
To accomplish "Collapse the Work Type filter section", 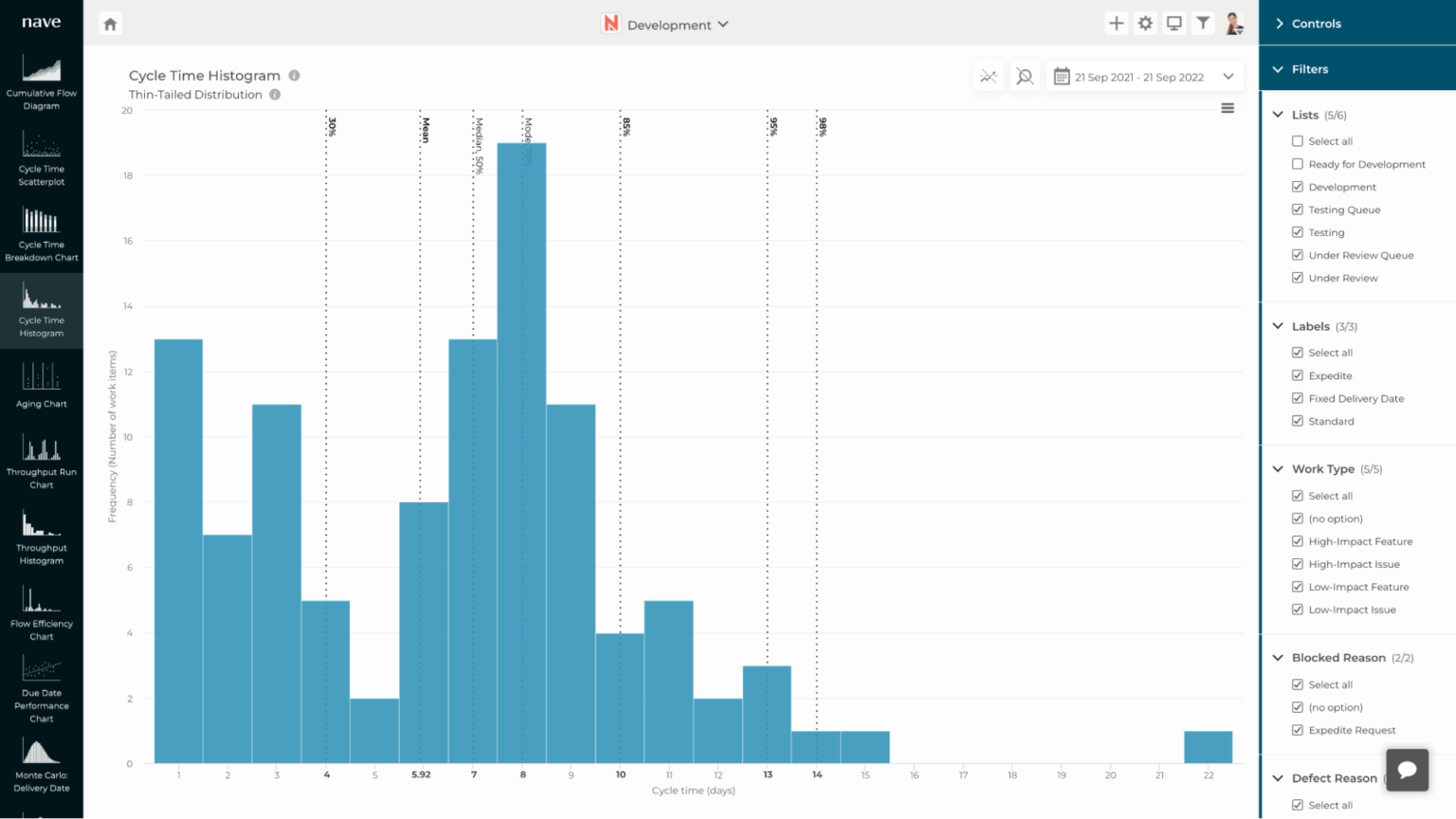I will (x=1277, y=468).
